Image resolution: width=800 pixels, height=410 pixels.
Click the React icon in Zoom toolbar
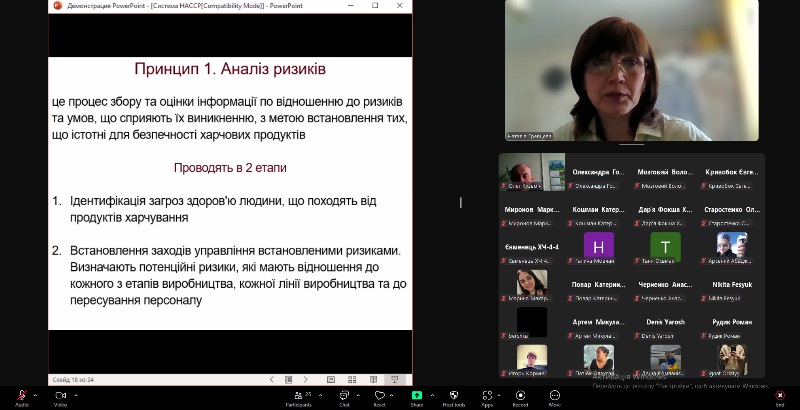(380, 396)
